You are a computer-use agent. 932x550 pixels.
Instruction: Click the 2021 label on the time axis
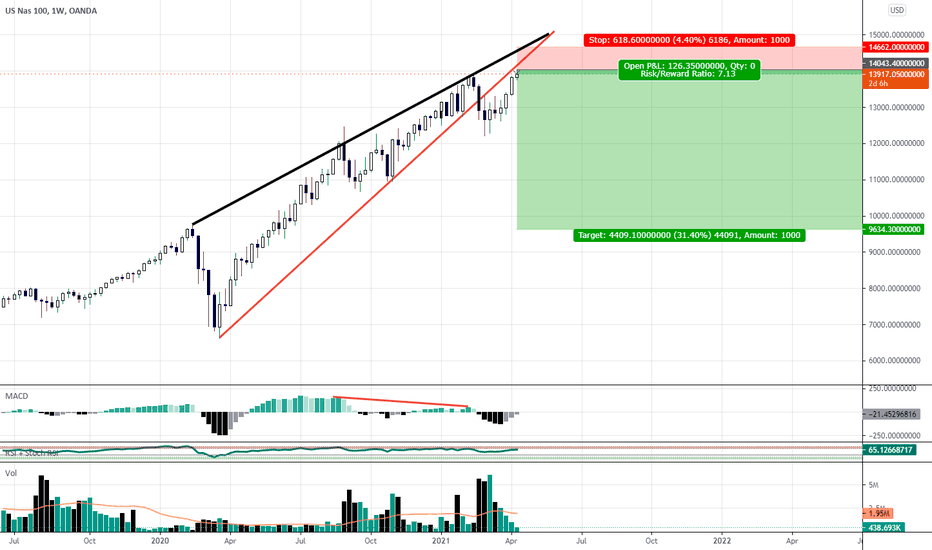click(440, 541)
